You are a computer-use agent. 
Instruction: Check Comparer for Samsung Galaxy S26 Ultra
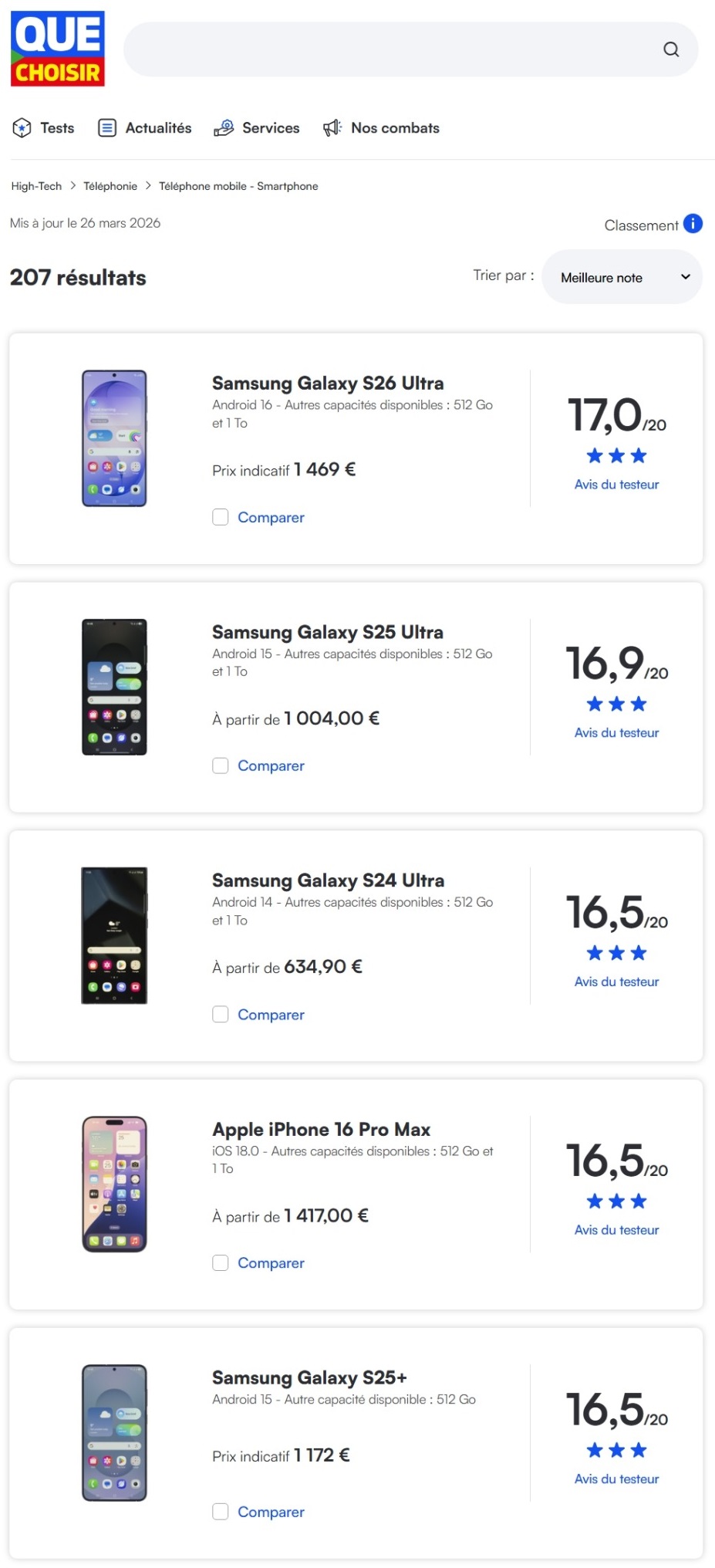point(221,517)
